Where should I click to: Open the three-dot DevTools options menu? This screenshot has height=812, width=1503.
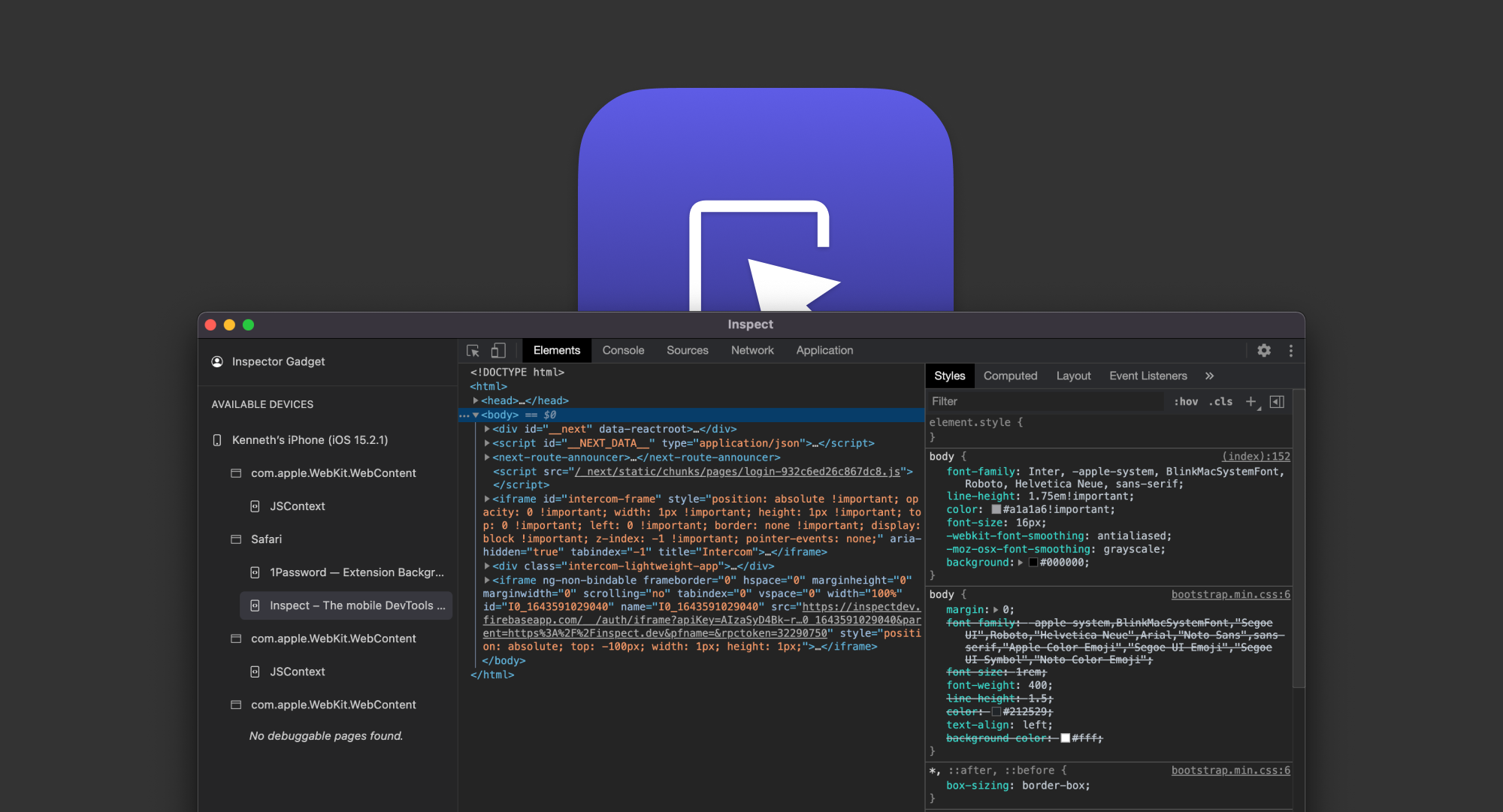tap(1291, 351)
